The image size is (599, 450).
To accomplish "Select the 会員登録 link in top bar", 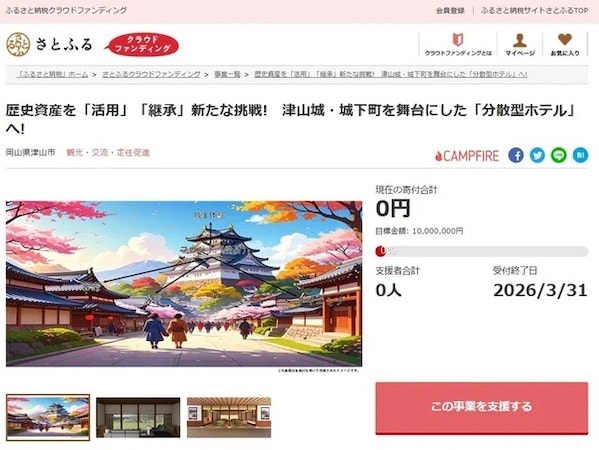I will tap(450, 11).
